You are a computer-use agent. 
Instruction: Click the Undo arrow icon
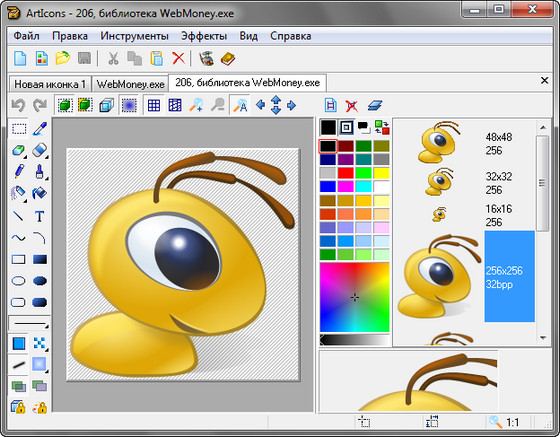tap(18, 105)
